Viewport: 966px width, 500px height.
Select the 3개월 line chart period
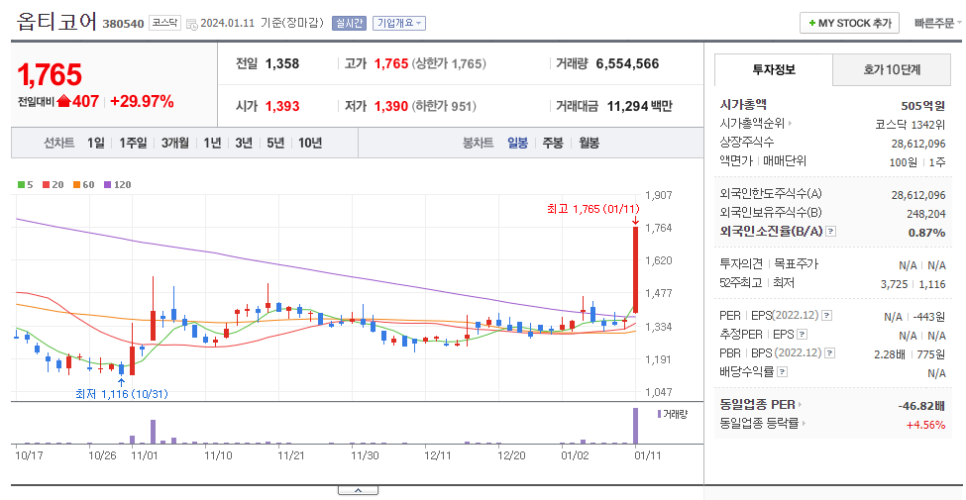click(176, 143)
